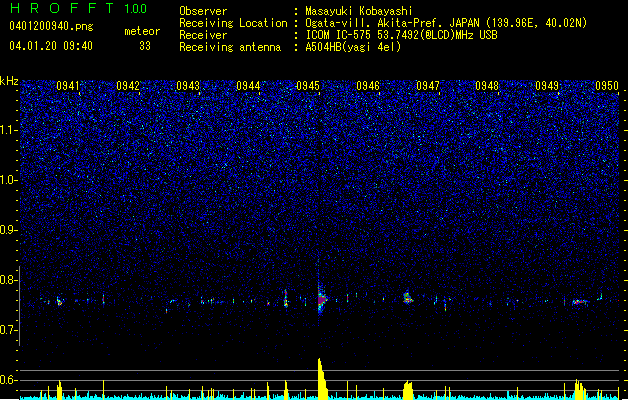Click the strong purple meteor echo at 0945
The image size is (629, 400).
click(322, 300)
